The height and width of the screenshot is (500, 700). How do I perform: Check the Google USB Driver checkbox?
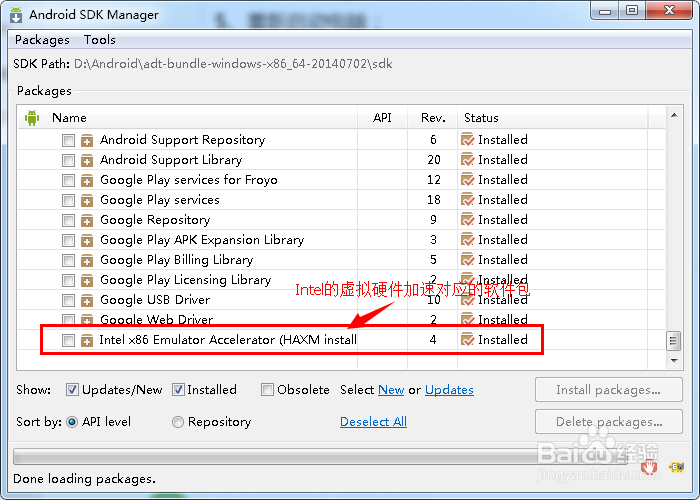click(68, 300)
